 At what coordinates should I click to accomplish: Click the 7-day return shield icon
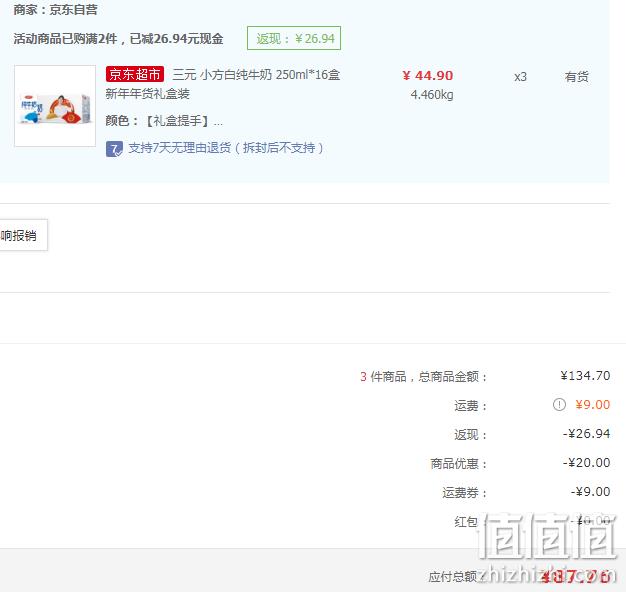(x=114, y=149)
